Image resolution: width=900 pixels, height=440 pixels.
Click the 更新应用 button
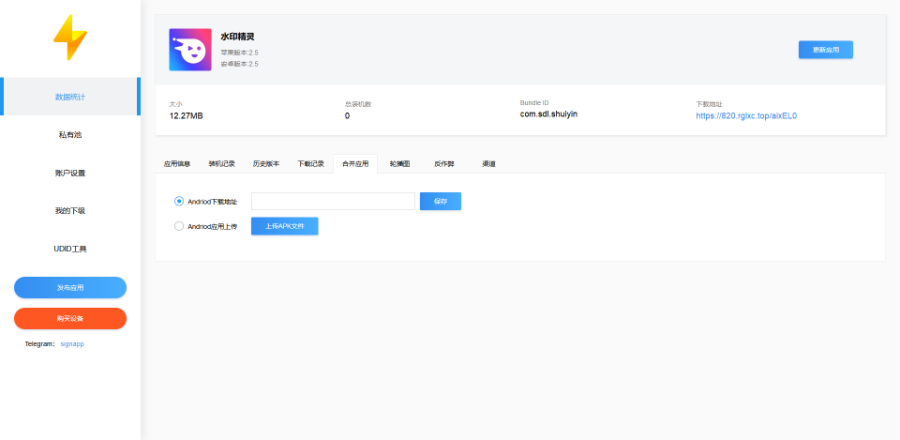tap(825, 49)
